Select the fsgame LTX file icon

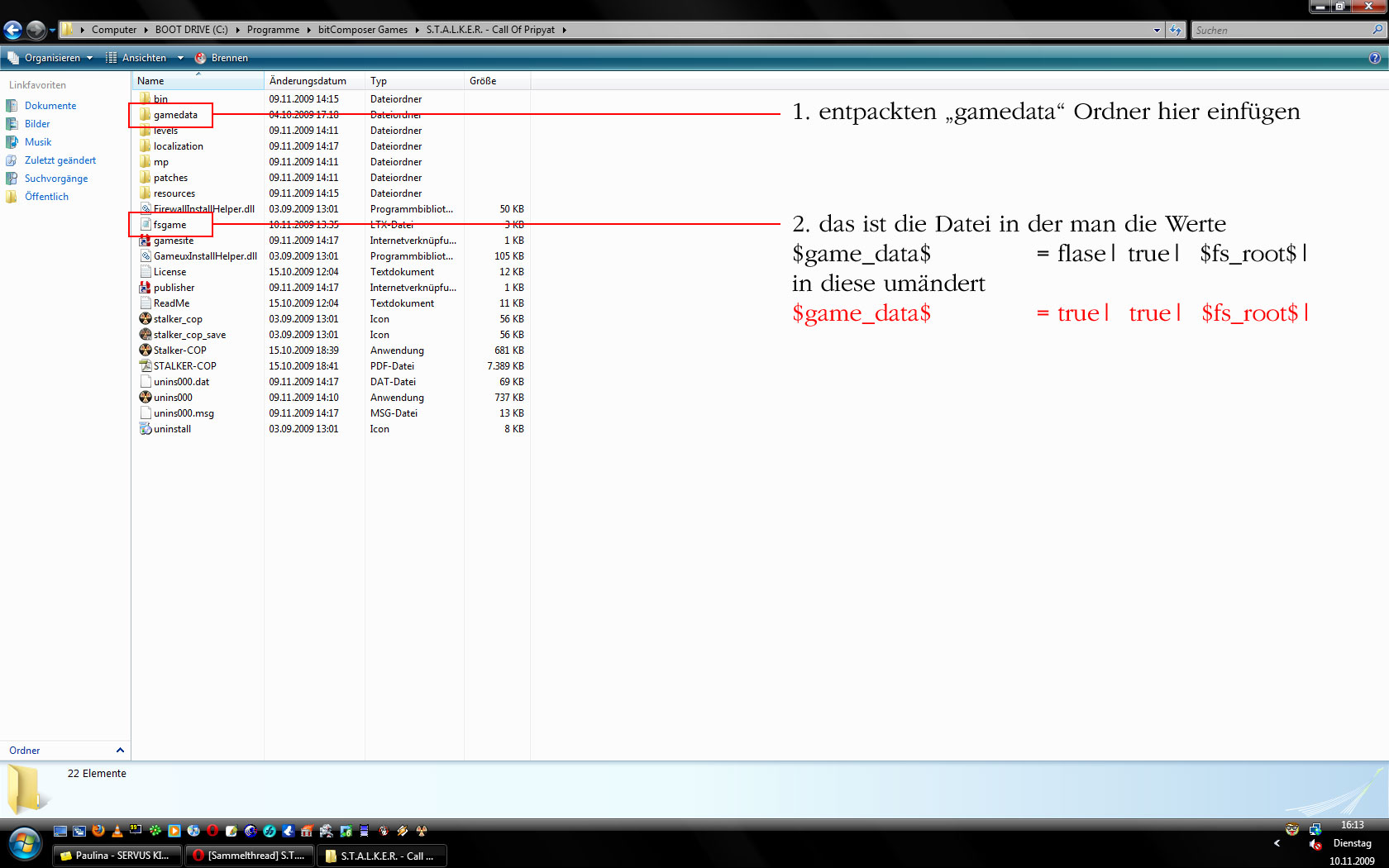click(146, 225)
